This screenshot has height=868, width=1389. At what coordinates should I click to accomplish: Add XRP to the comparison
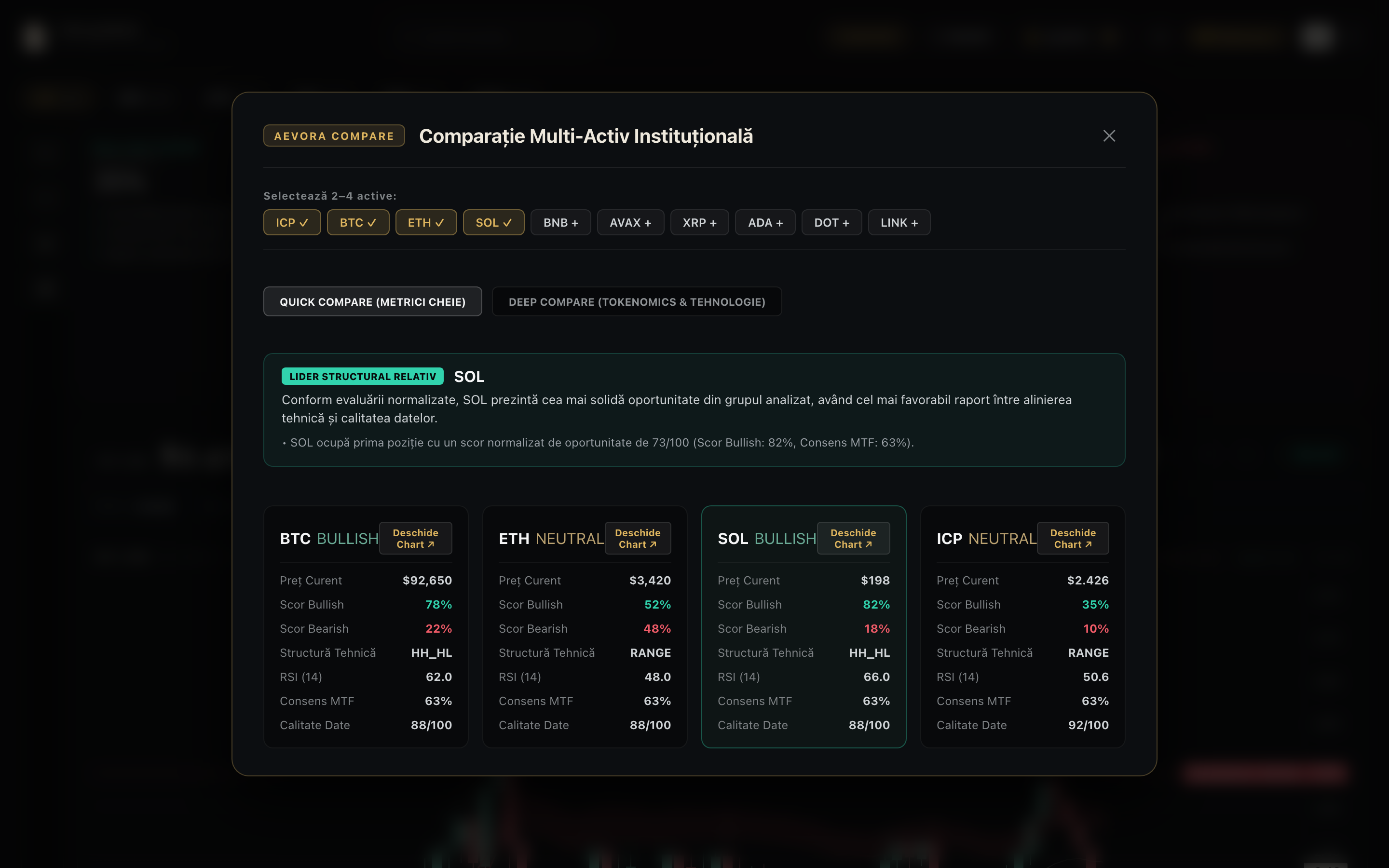click(700, 223)
